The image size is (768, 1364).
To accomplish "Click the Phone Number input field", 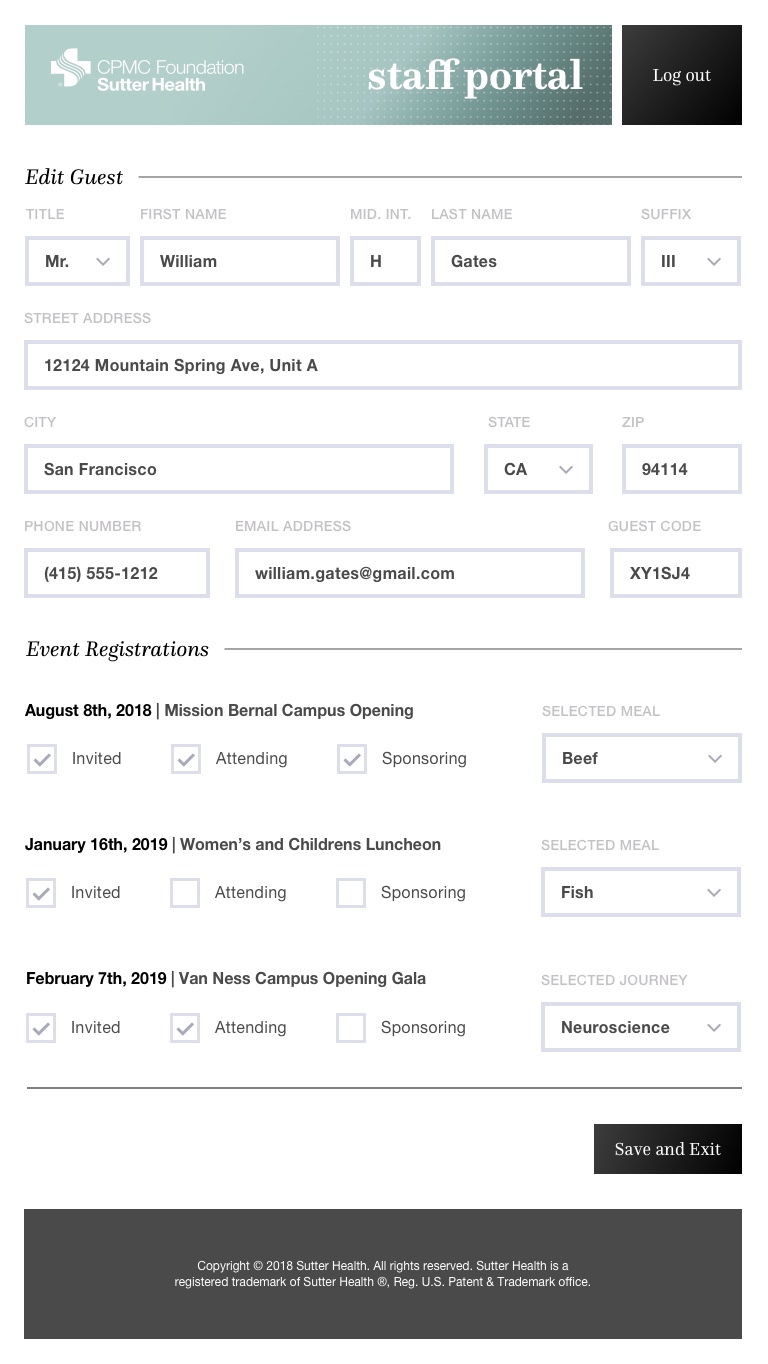I will [117, 573].
